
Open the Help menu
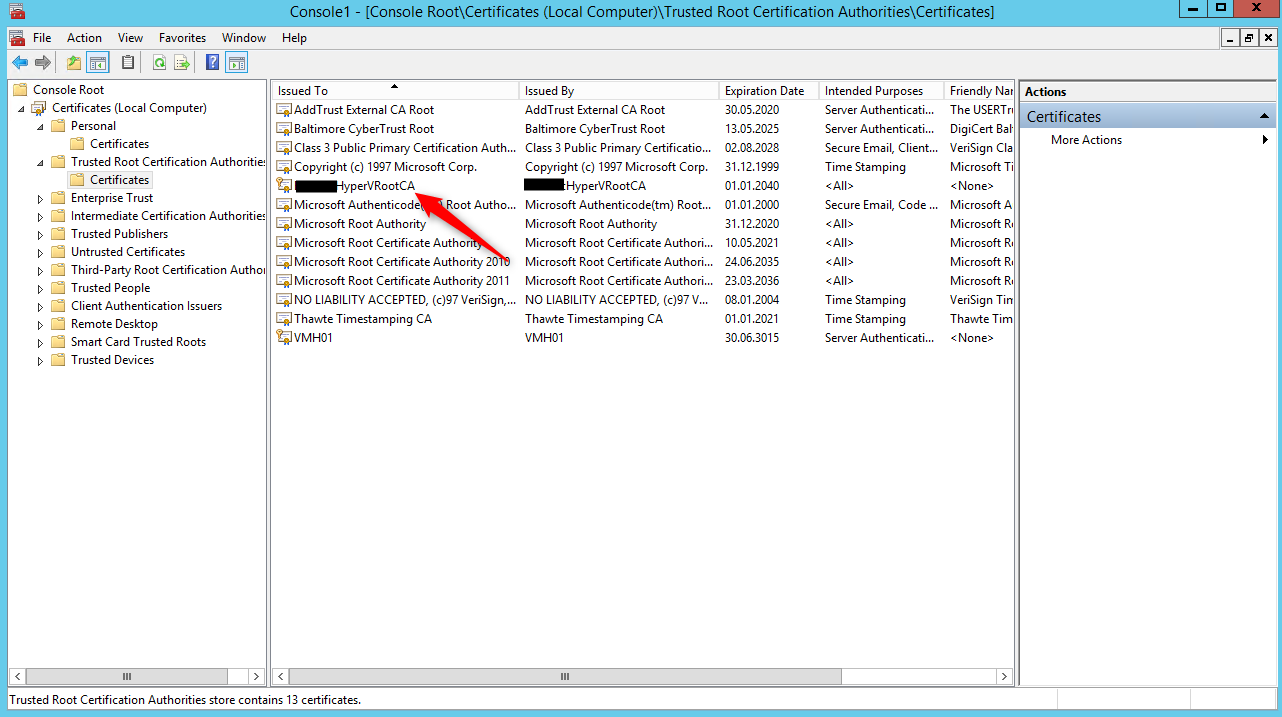[x=295, y=38]
